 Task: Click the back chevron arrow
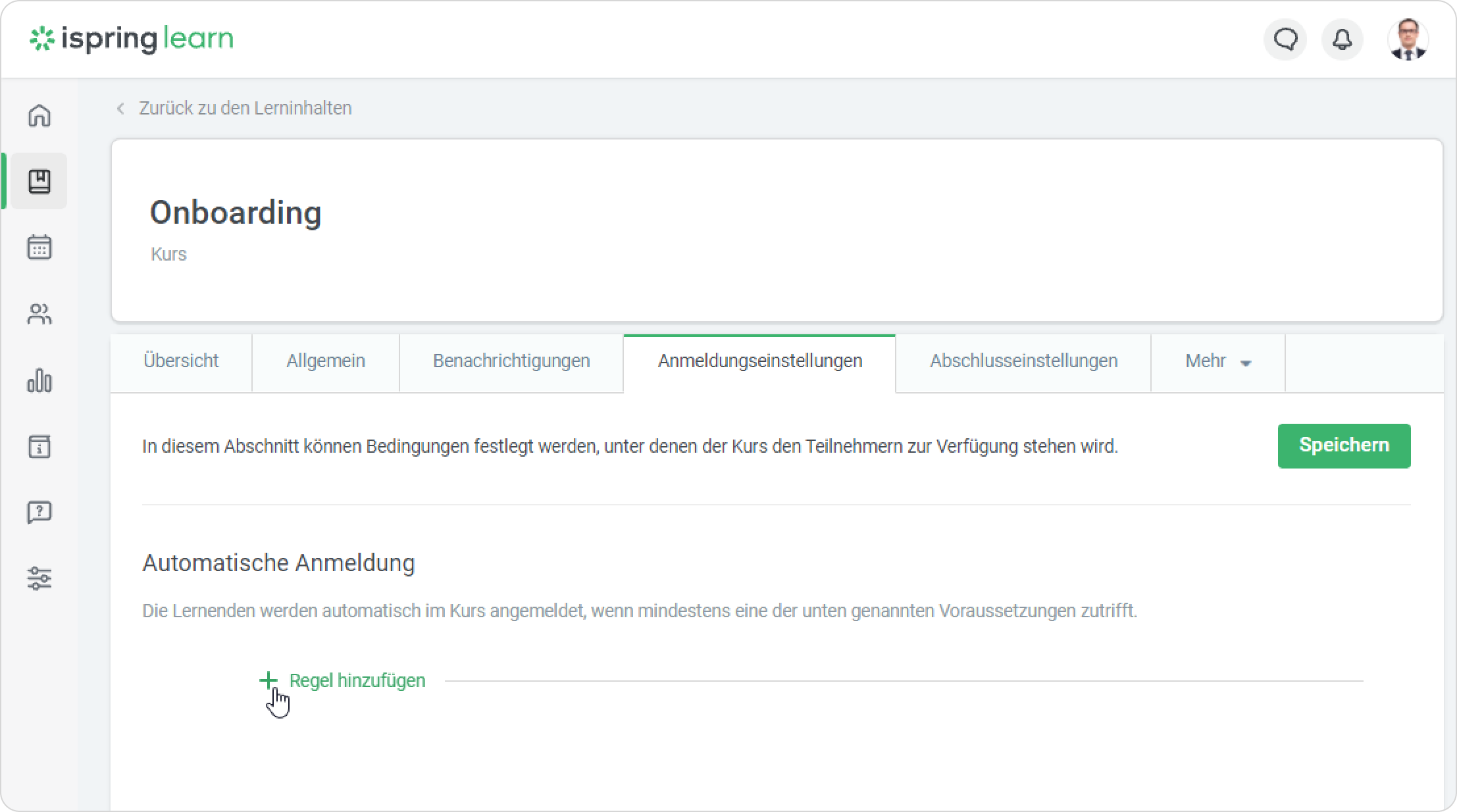coord(120,108)
